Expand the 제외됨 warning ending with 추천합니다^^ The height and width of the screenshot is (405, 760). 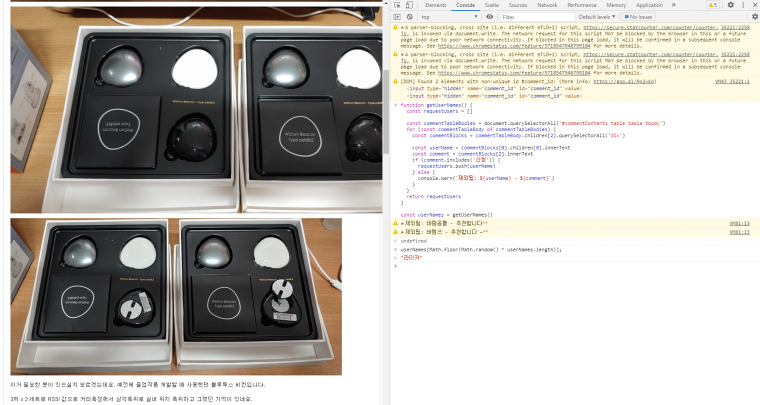tap(402, 223)
